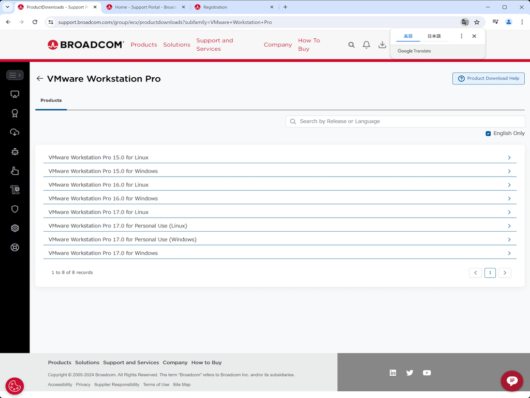
Task: Click the cookie settings icon
Action: click(x=15, y=386)
